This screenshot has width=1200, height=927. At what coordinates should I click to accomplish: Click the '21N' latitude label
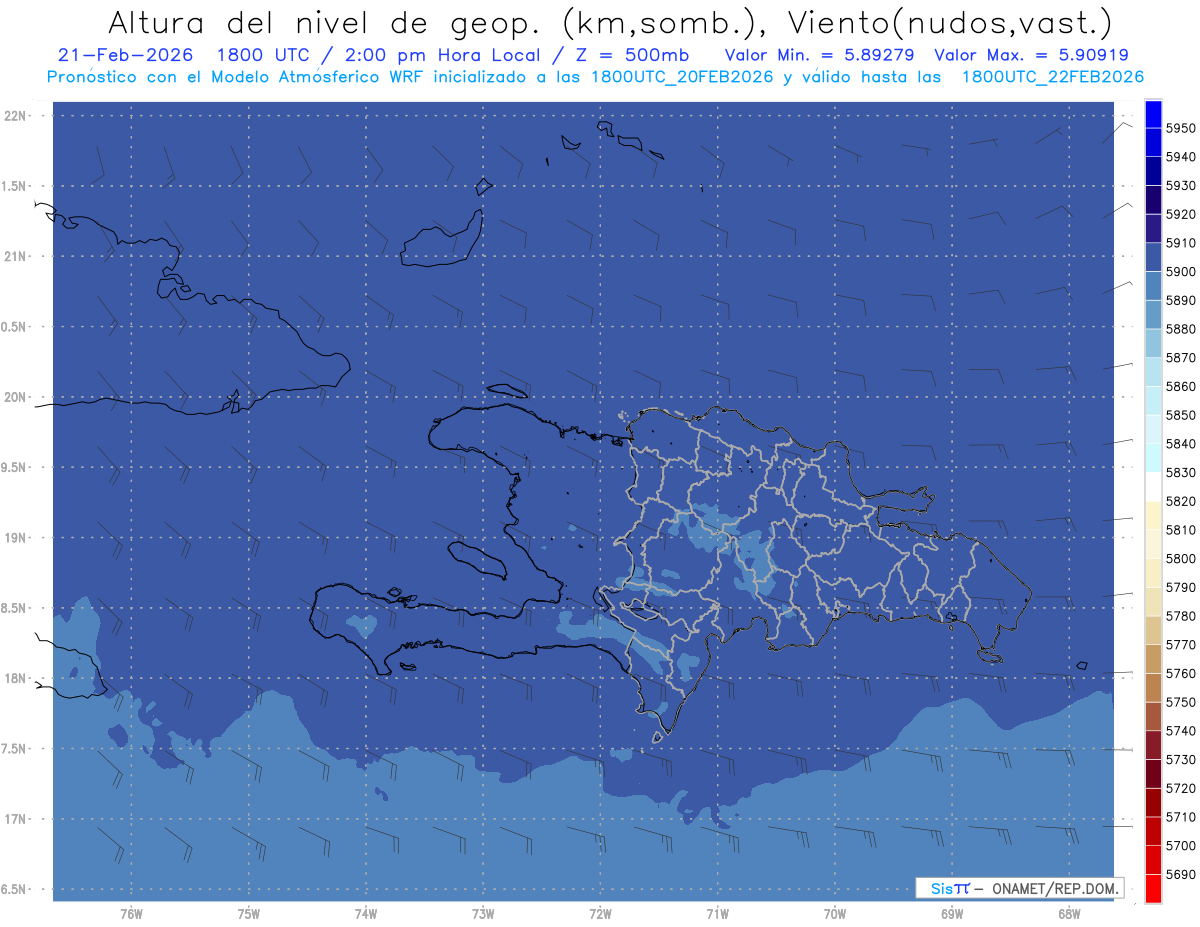click(x=17, y=257)
